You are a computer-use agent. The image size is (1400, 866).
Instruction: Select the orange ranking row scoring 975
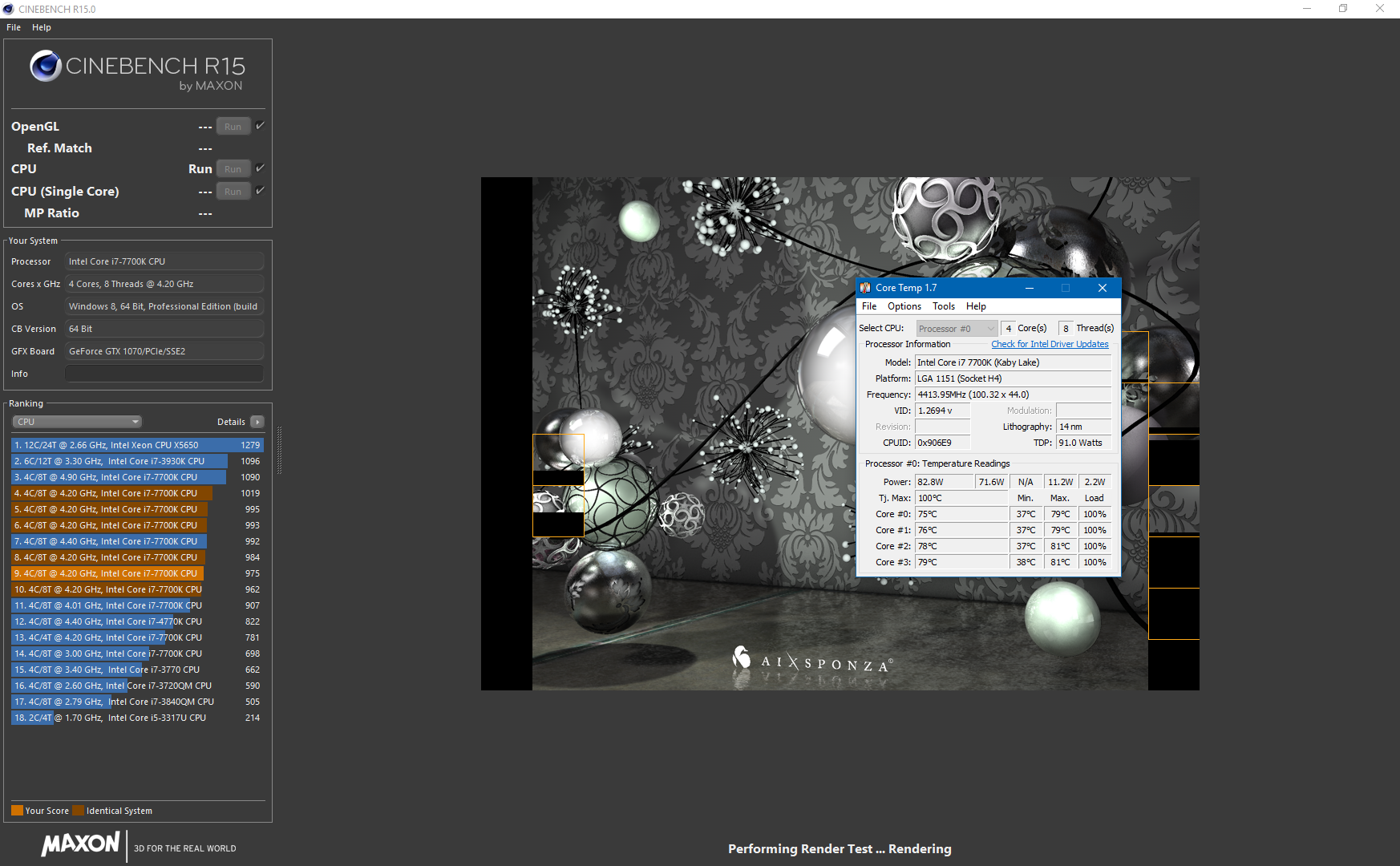(x=137, y=573)
